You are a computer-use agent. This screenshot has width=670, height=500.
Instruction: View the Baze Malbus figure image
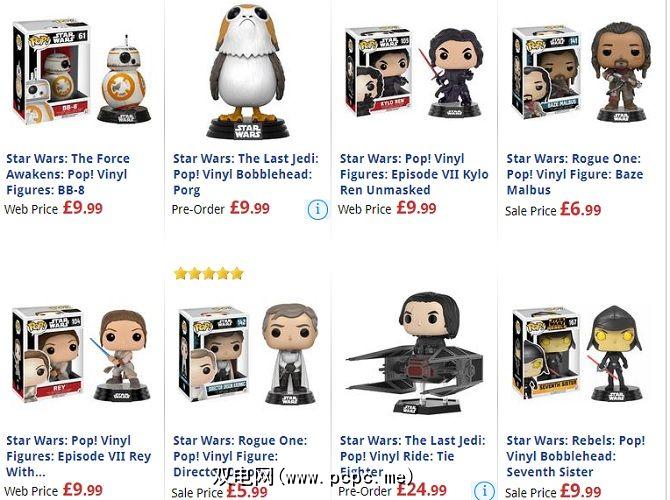[582, 72]
